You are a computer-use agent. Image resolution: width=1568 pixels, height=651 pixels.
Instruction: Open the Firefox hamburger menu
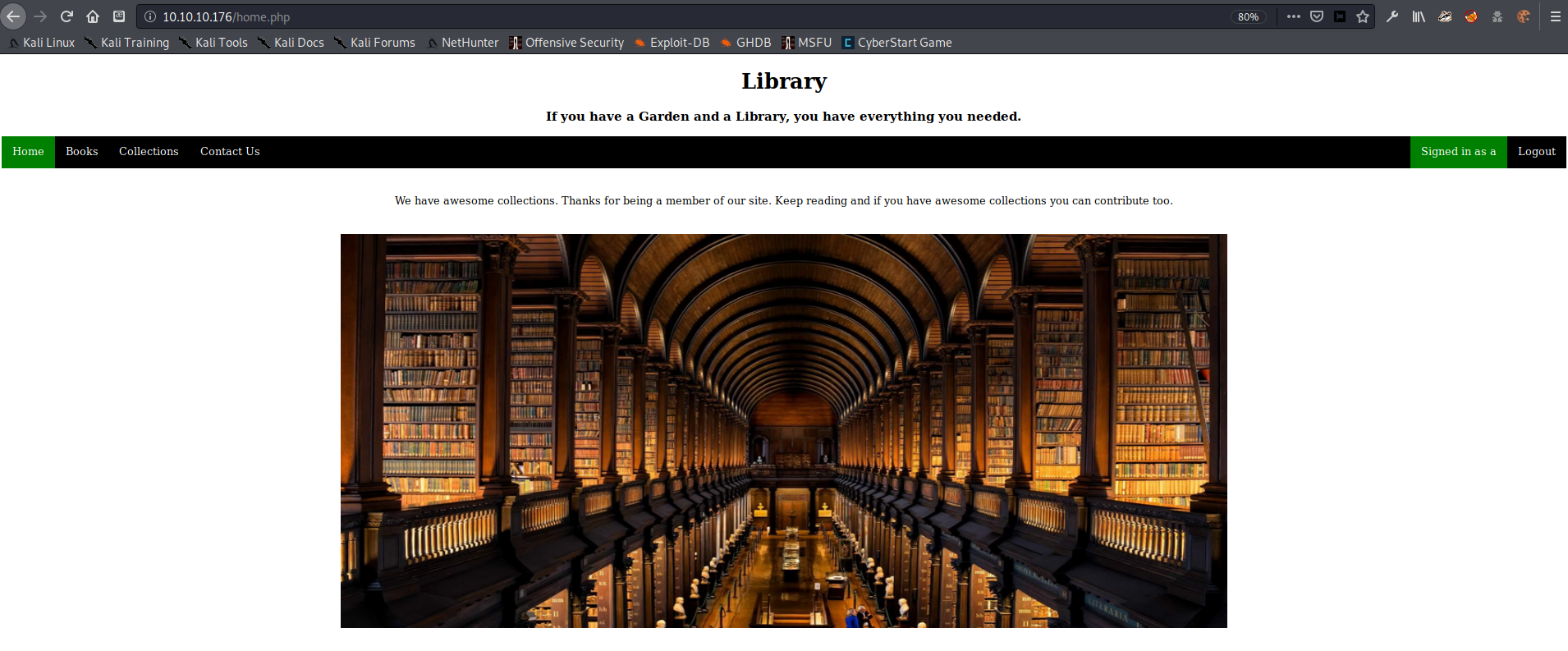(1555, 16)
